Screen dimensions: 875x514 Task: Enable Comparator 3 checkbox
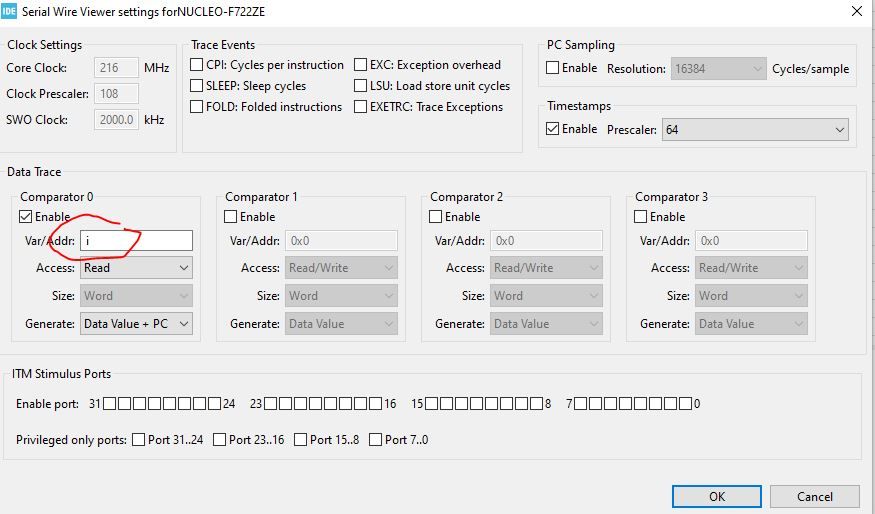(x=641, y=217)
